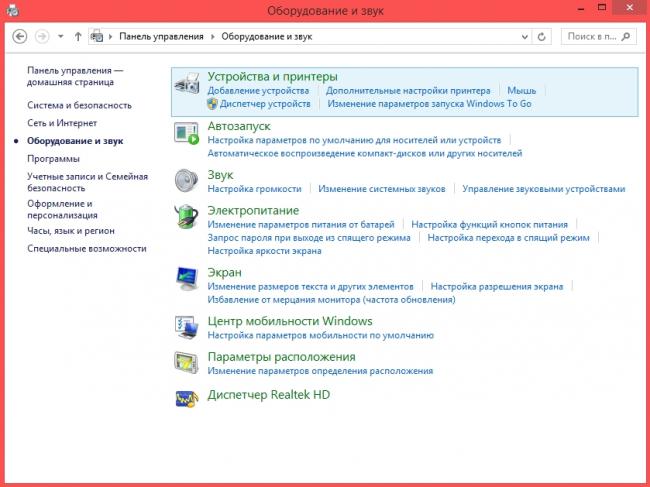Screen dimensions: 650x487
Task: Click the Windows Mobility Center icon
Action: coord(187,327)
